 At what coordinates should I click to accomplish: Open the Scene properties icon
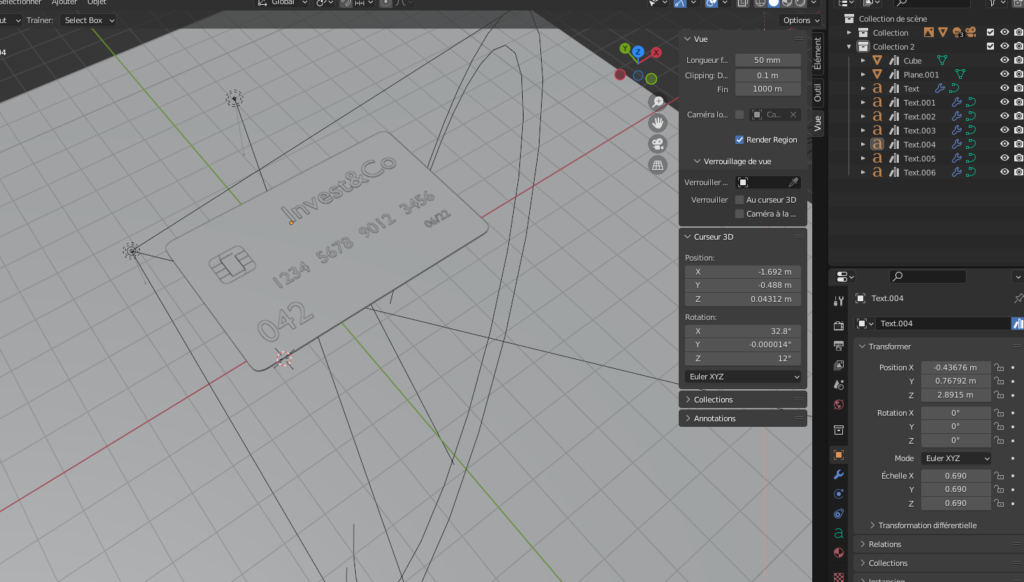pos(839,385)
